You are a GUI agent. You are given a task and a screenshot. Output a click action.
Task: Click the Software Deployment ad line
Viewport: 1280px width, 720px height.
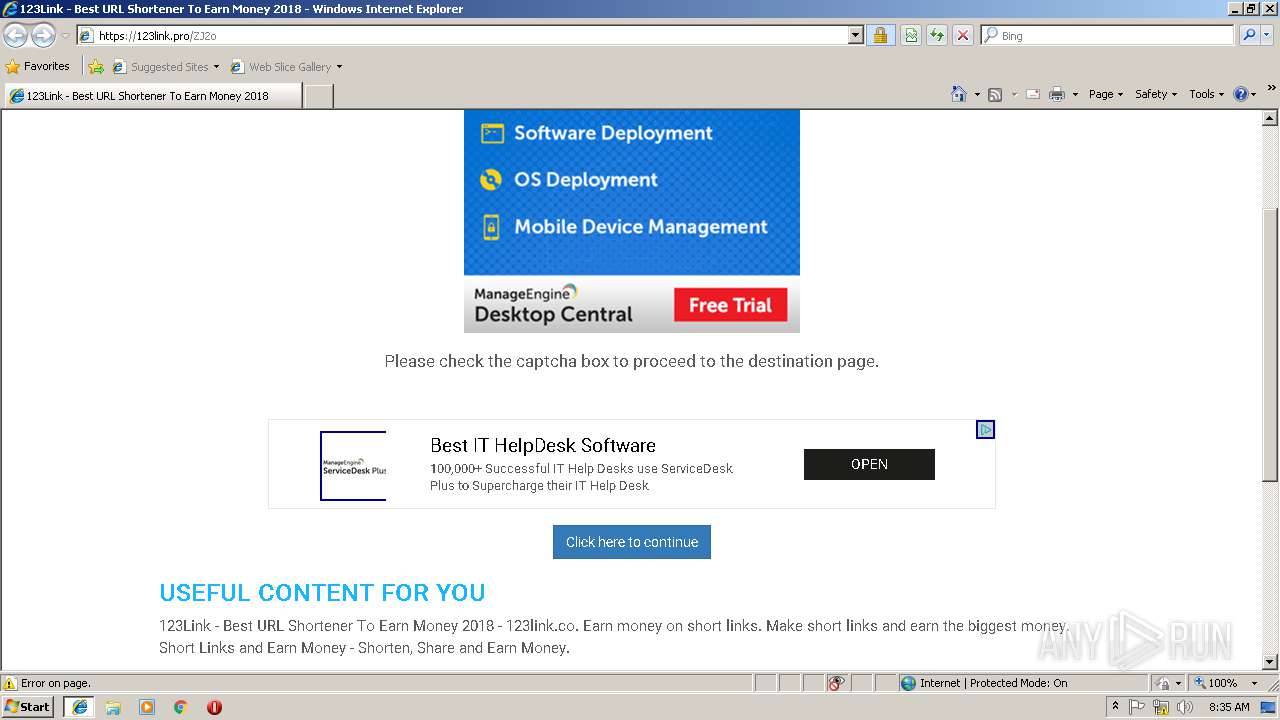597,133
